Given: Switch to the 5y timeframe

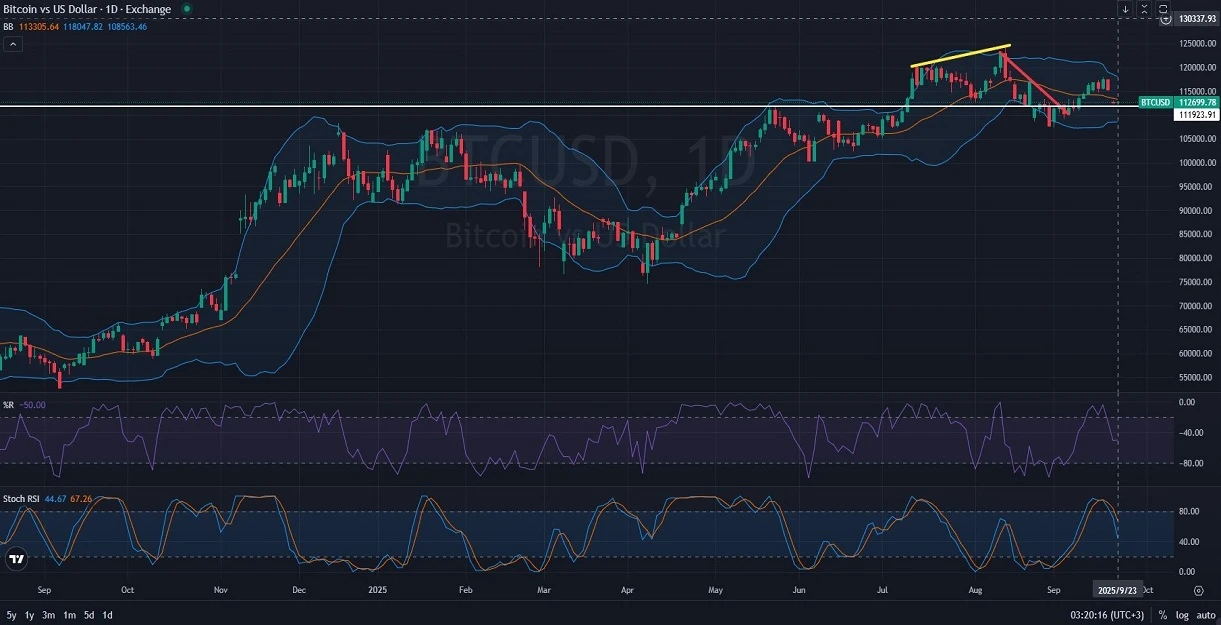Looking at the screenshot, I should (11, 614).
